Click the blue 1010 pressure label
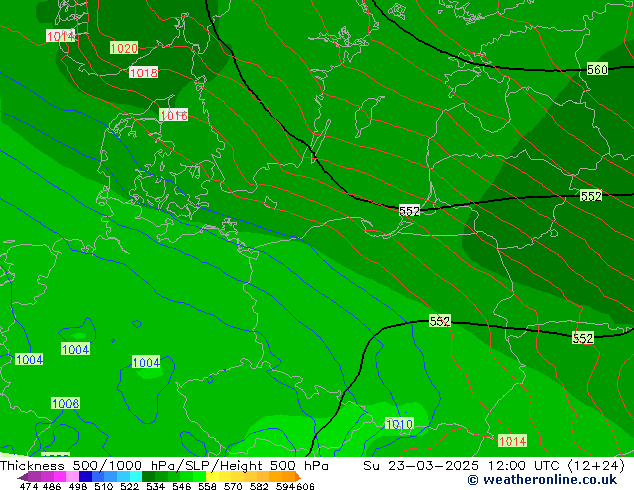634x490 pixels. click(399, 424)
